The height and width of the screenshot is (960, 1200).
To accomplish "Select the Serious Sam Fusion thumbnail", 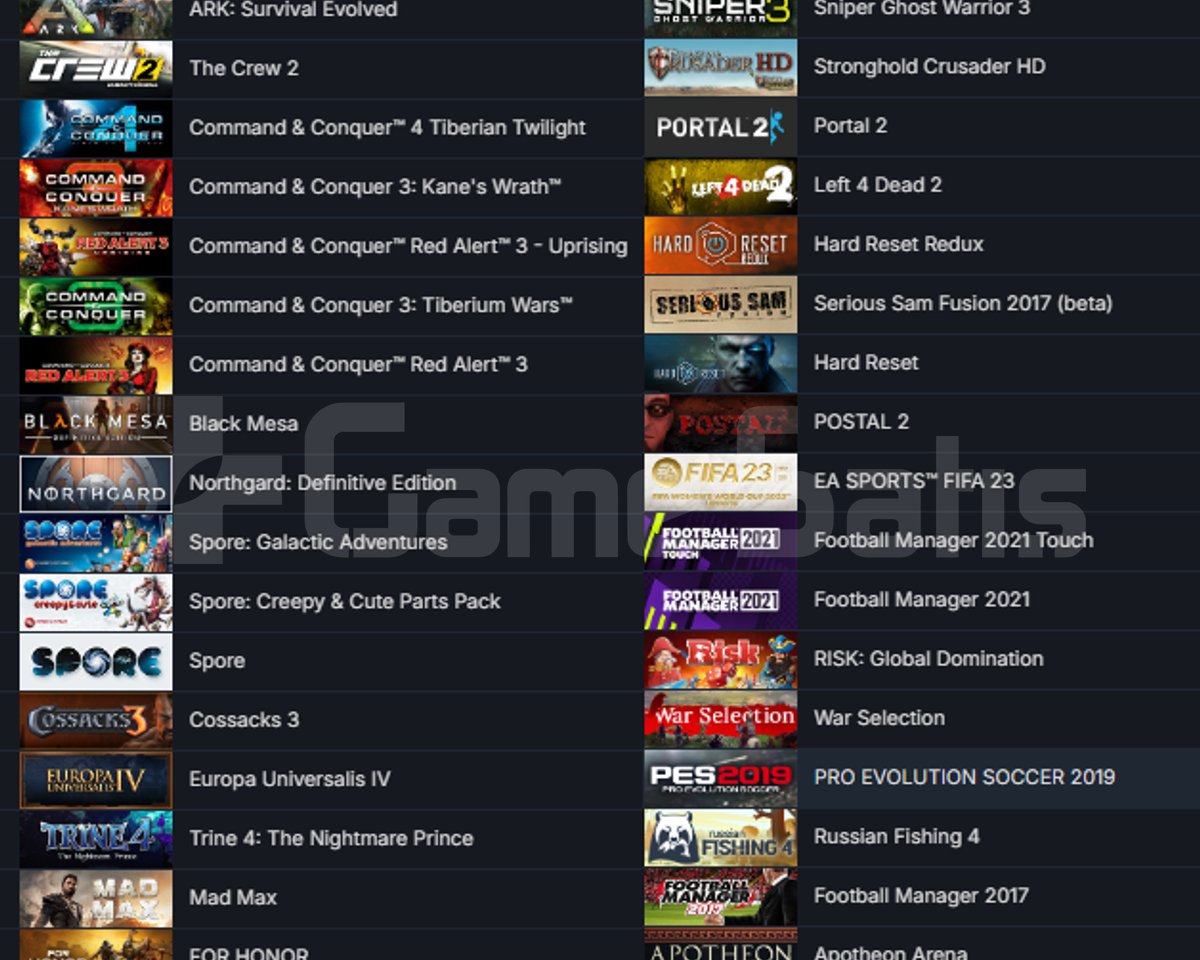I will (721, 303).
